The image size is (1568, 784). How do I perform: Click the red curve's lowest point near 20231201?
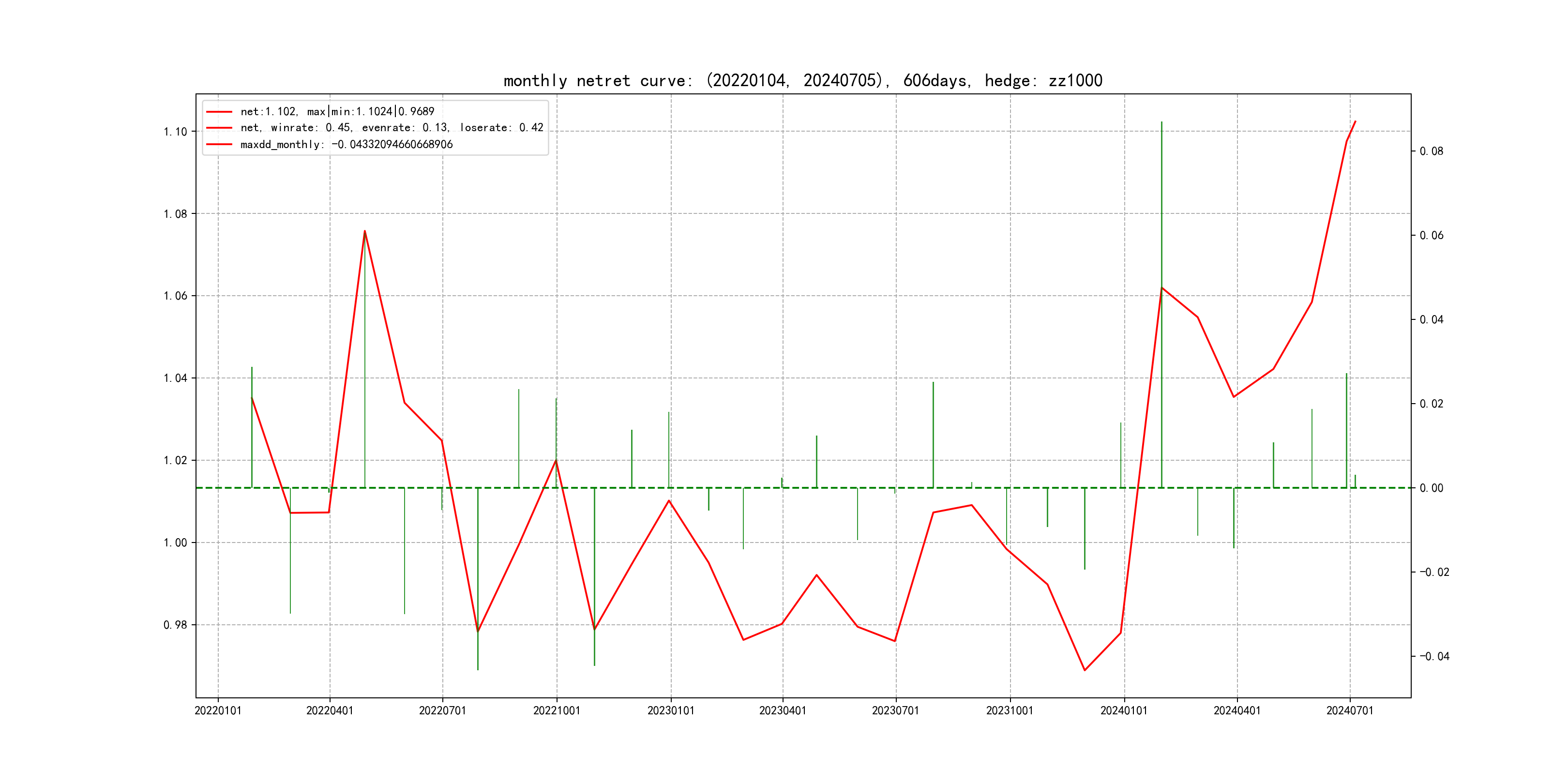(1085, 670)
